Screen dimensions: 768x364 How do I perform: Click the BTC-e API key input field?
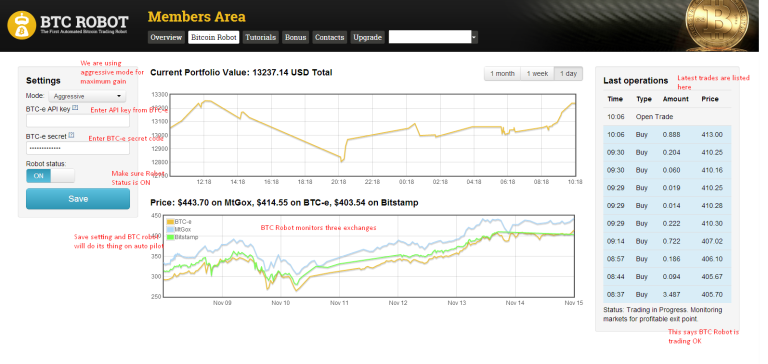pos(78,121)
